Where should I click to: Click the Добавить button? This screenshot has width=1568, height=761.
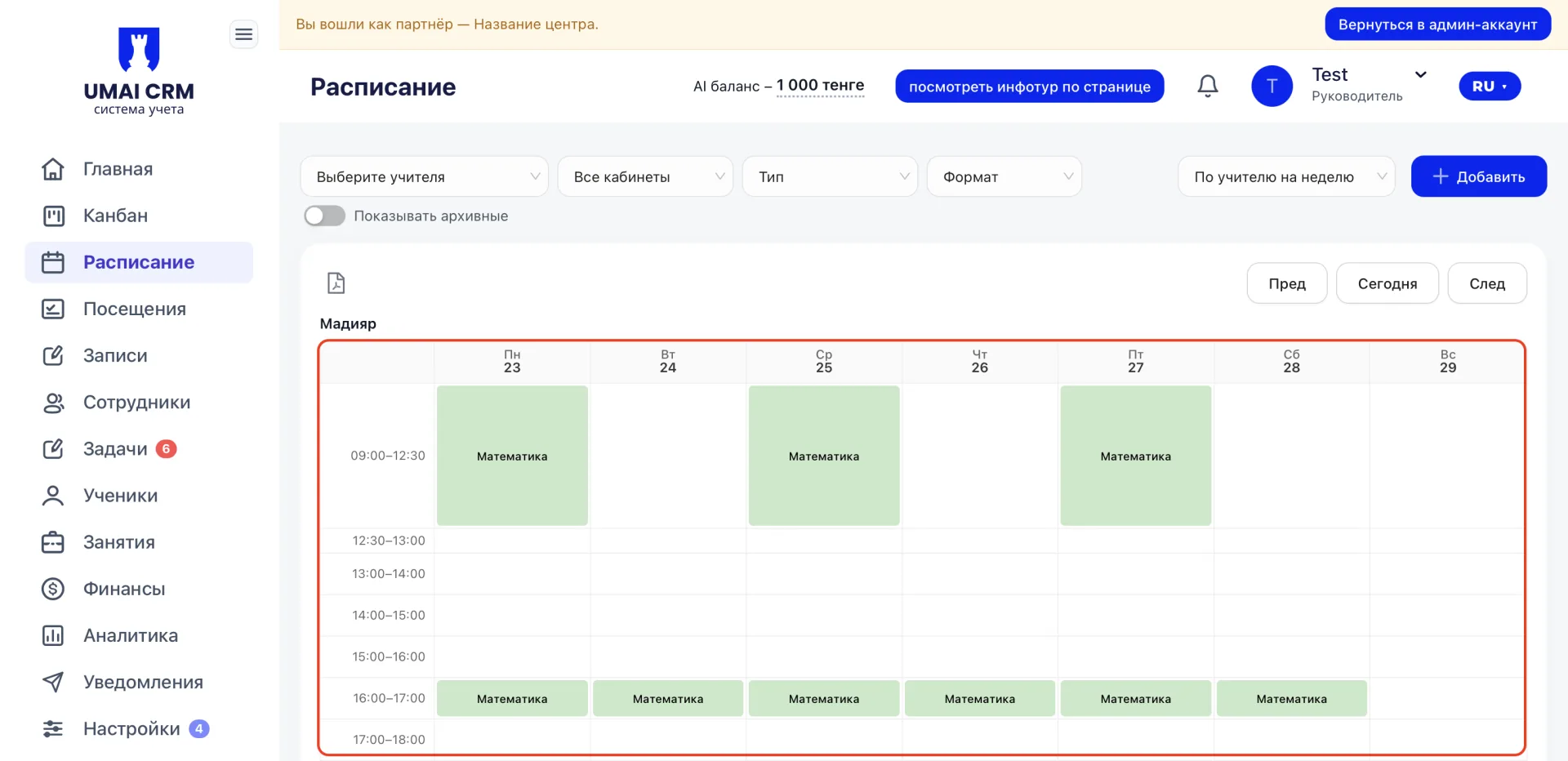(1479, 176)
